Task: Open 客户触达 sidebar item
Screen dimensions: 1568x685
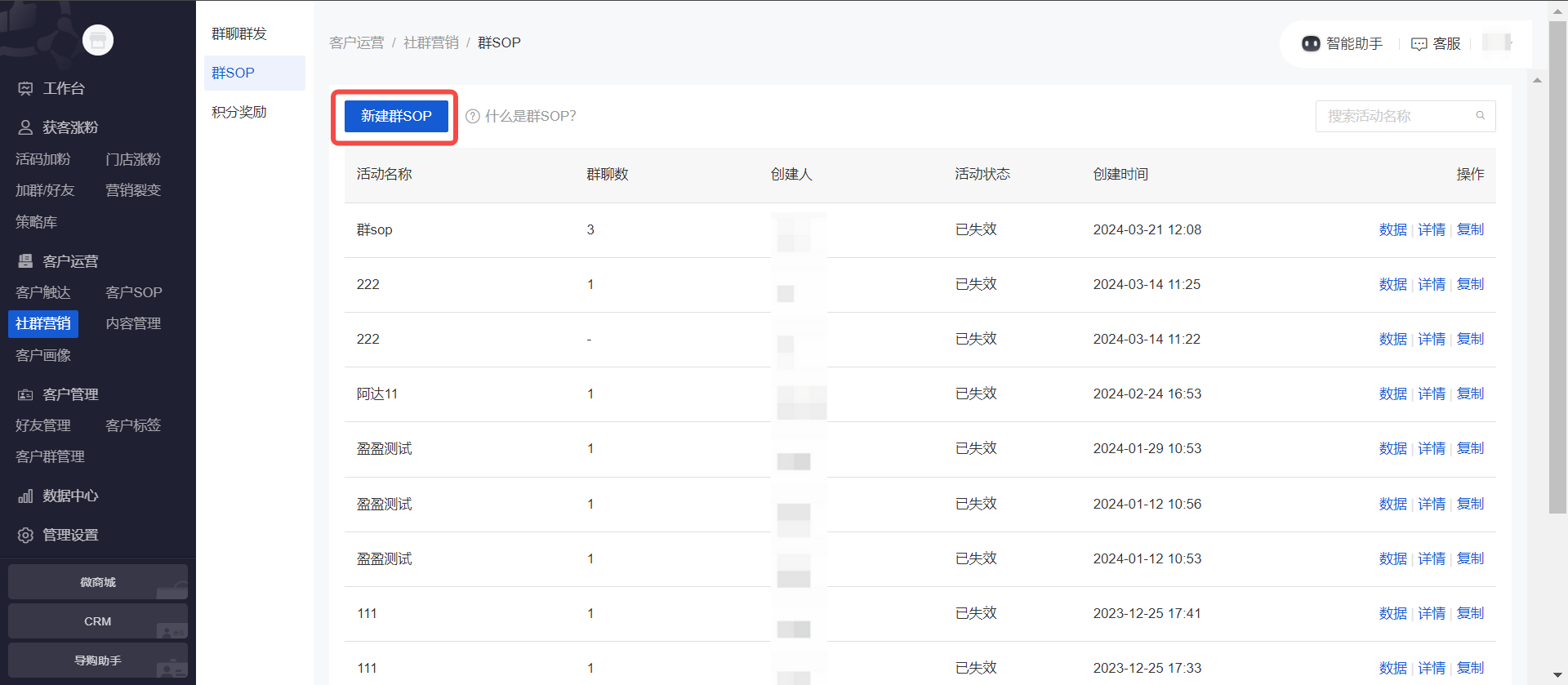Action: pos(43,292)
